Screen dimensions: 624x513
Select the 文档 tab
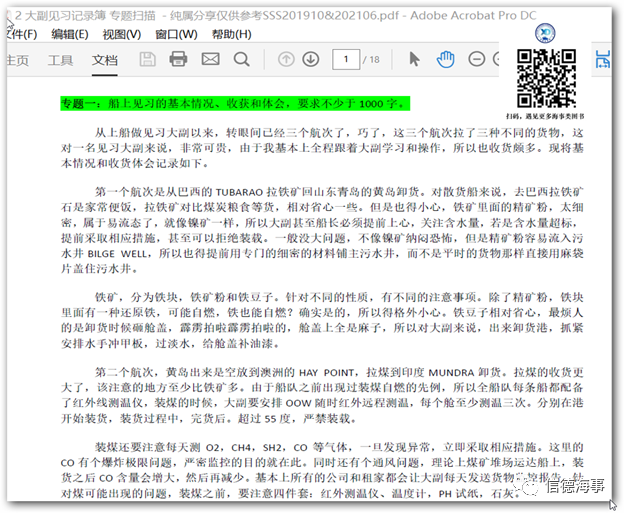pos(105,60)
